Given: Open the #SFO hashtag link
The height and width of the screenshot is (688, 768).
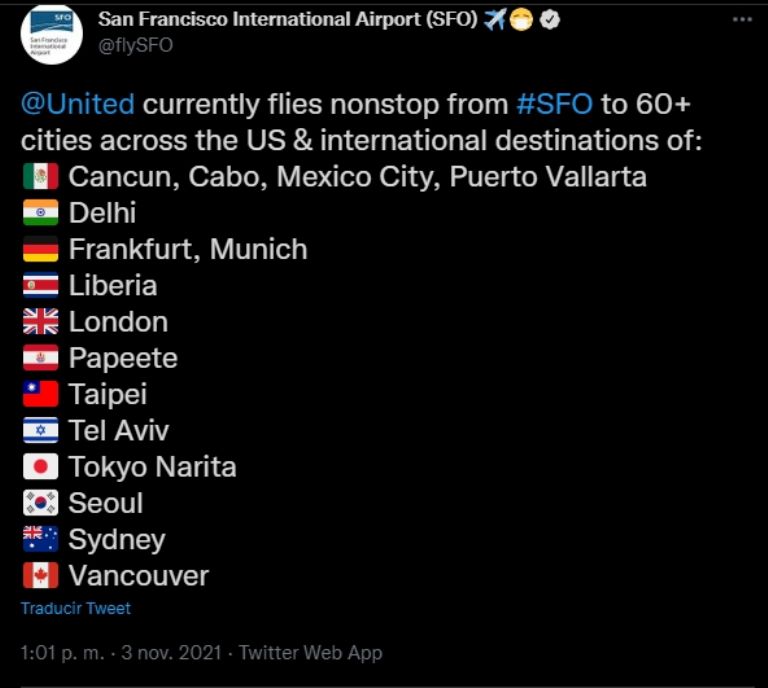Looking at the screenshot, I should click(x=554, y=104).
